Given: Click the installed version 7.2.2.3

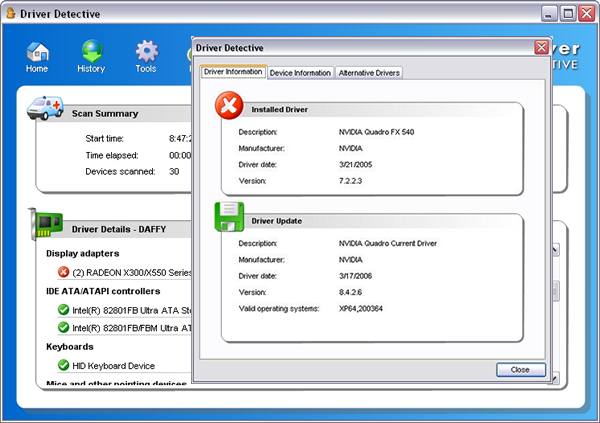Looking at the screenshot, I should (x=350, y=181).
